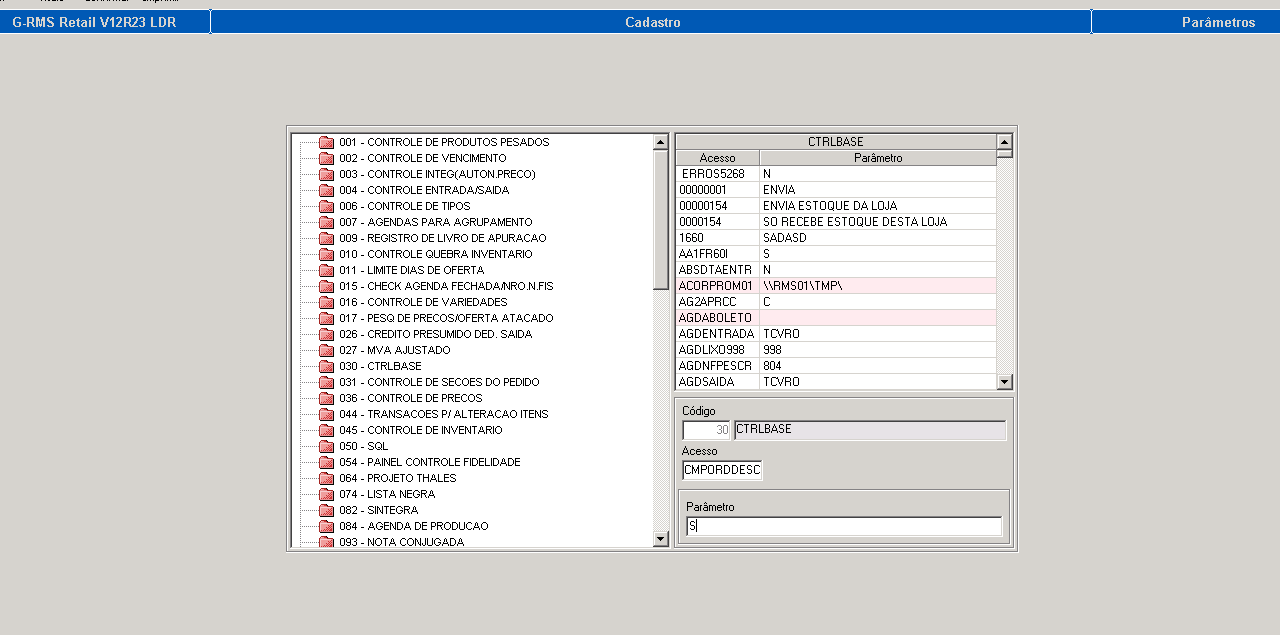Viewport: 1280px width, 635px height.
Task: Click down arrow of the folder tree scrollbar
Action: click(660, 540)
